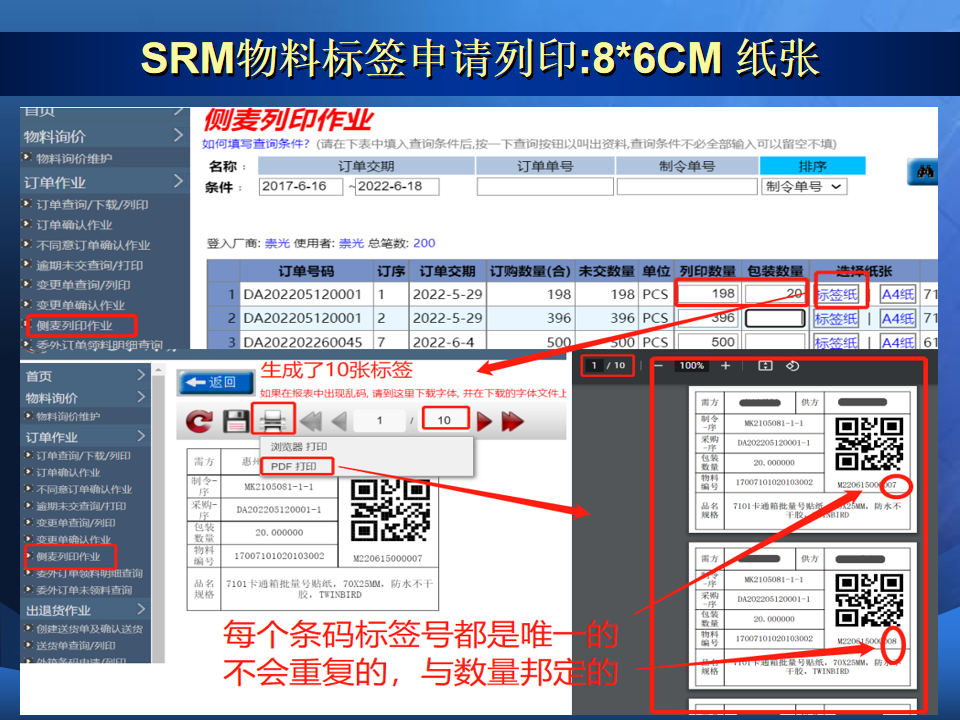Viewport: 960px width, 720px height.
Task: Open 逾期未交查询/打印 in label preview sidebar
Action: (x=81, y=506)
